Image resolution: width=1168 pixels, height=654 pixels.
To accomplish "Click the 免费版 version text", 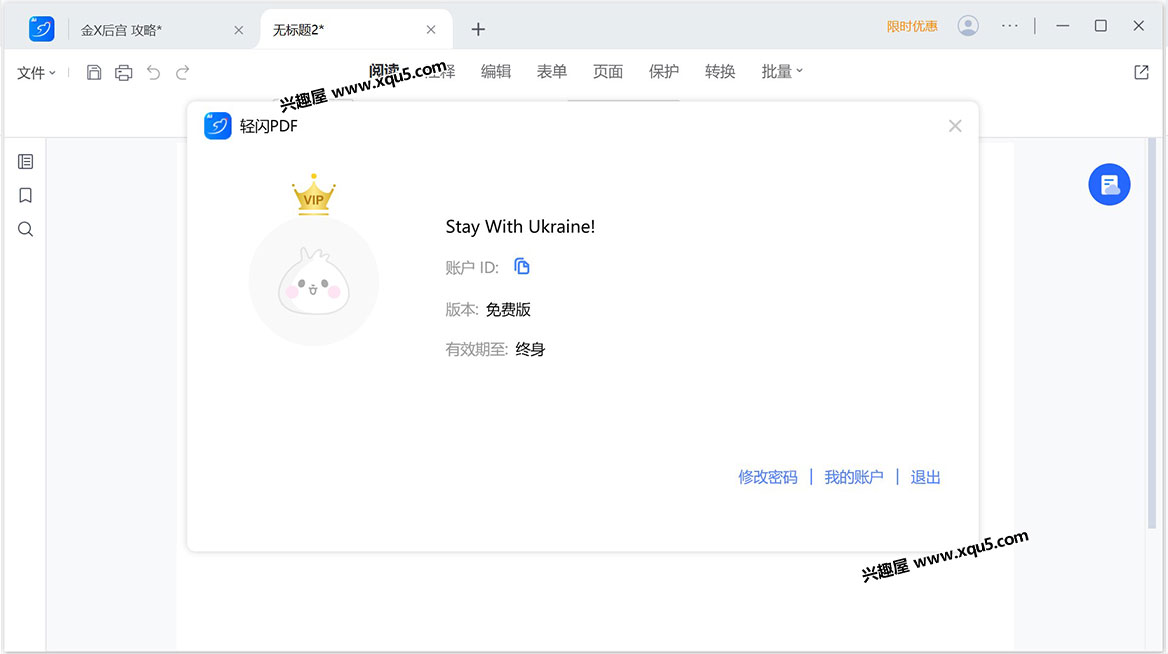I will (508, 310).
